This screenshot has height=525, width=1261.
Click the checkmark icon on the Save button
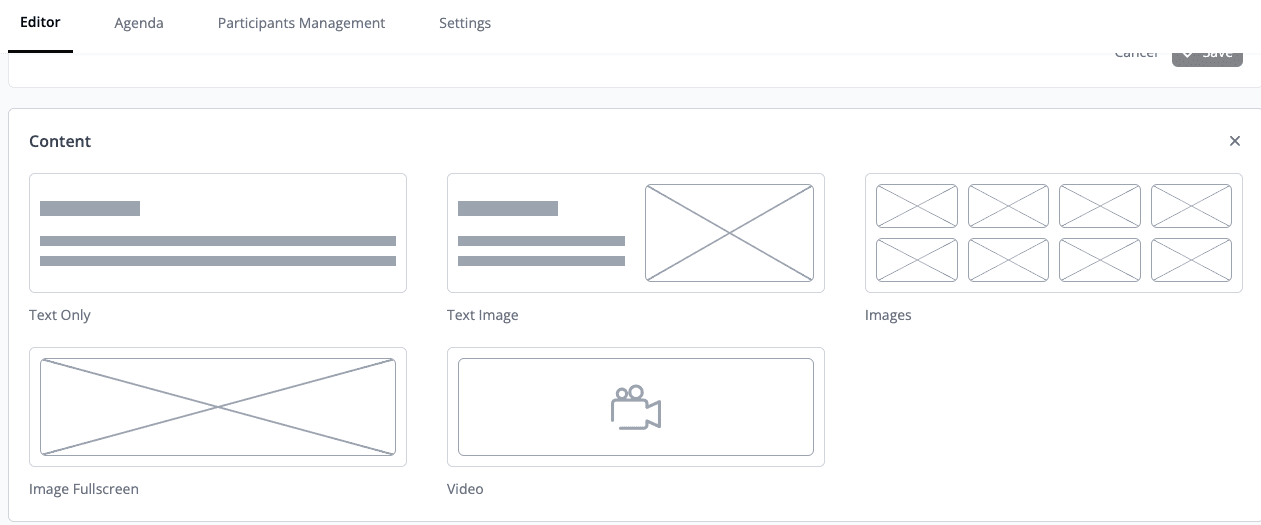click(1188, 54)
